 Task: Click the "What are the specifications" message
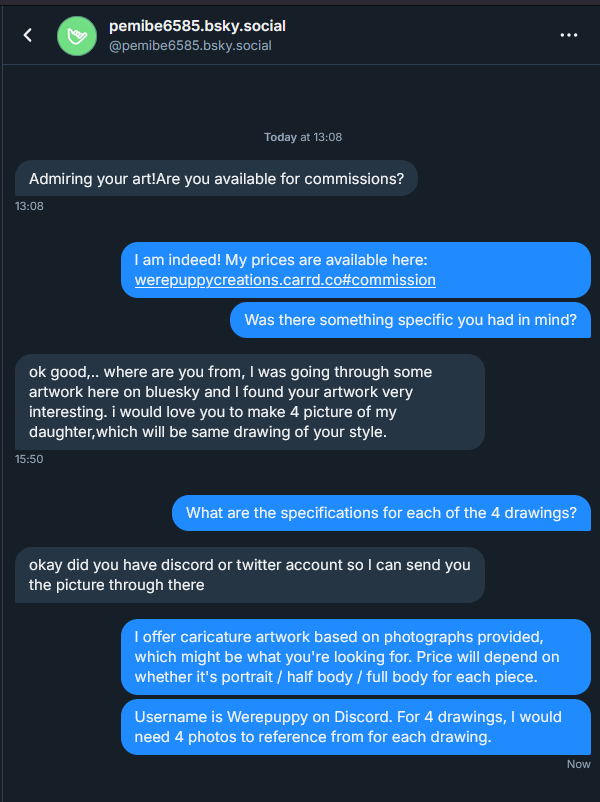pos(381,513)
